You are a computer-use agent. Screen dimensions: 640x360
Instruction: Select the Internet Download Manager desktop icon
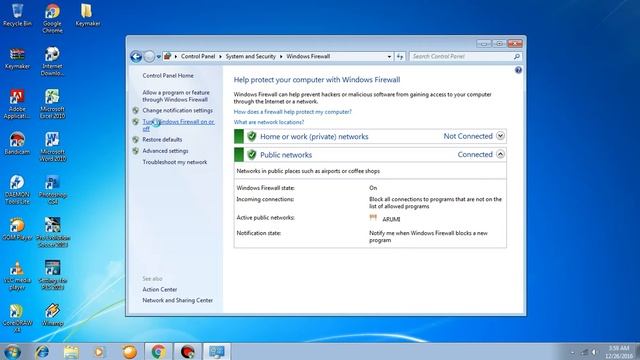[x=52, y=61]
